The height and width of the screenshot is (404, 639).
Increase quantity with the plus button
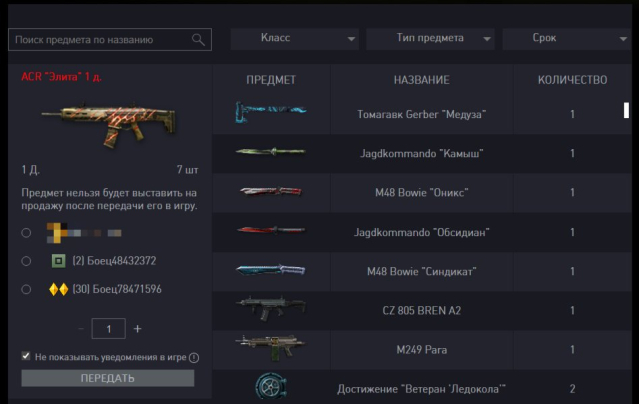coord(137,329)
